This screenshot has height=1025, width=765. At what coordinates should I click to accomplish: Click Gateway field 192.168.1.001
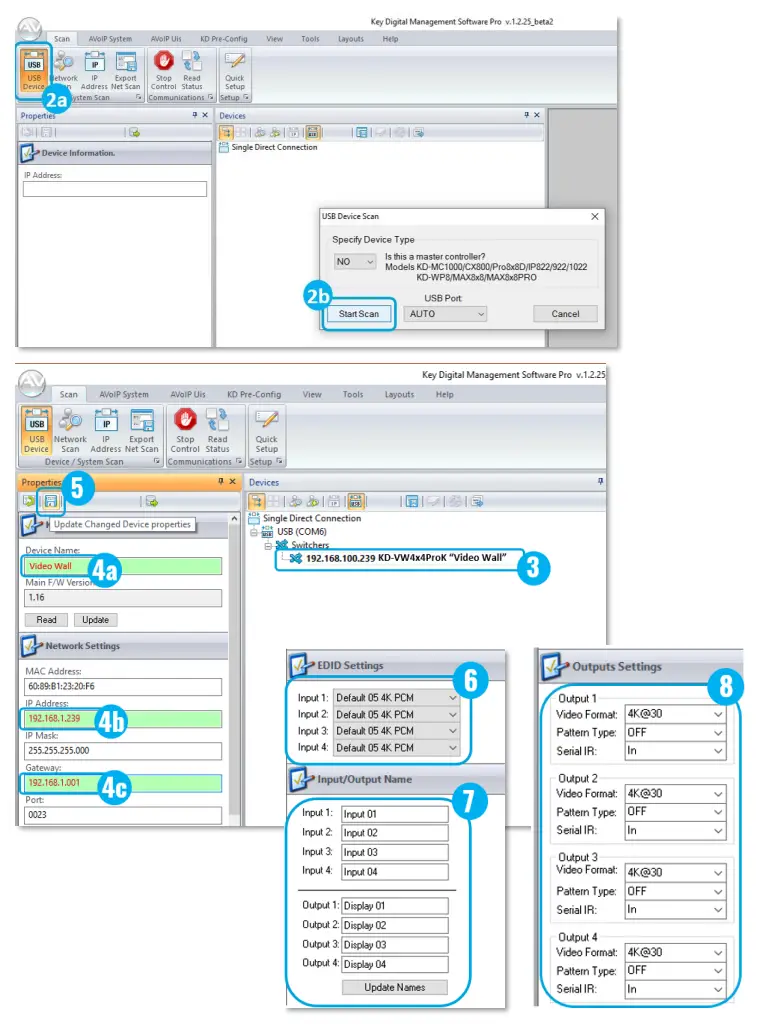[x=123, y=782]
